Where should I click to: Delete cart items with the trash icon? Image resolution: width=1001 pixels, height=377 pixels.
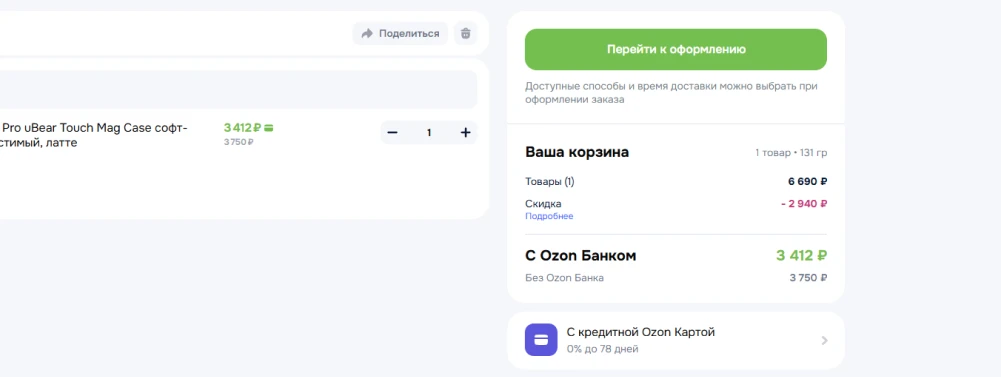point(465,33)
